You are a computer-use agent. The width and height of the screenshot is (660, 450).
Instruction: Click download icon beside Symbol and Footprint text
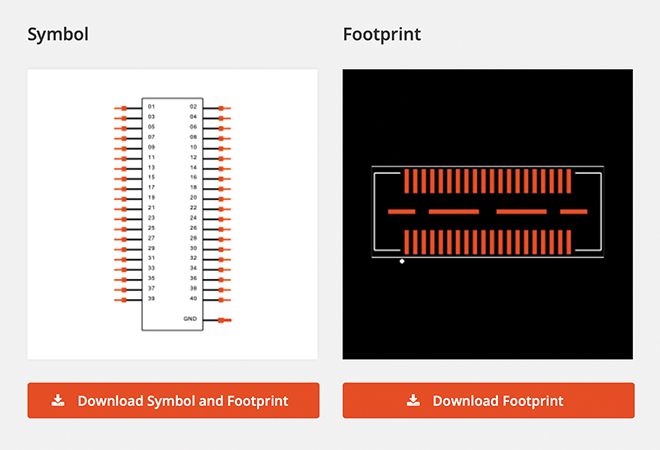click(x=58, y=400)
